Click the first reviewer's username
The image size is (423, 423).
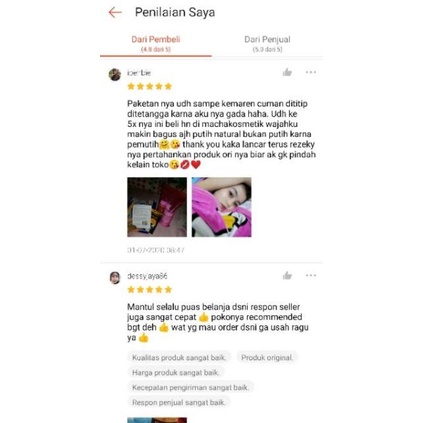[139, 73]
